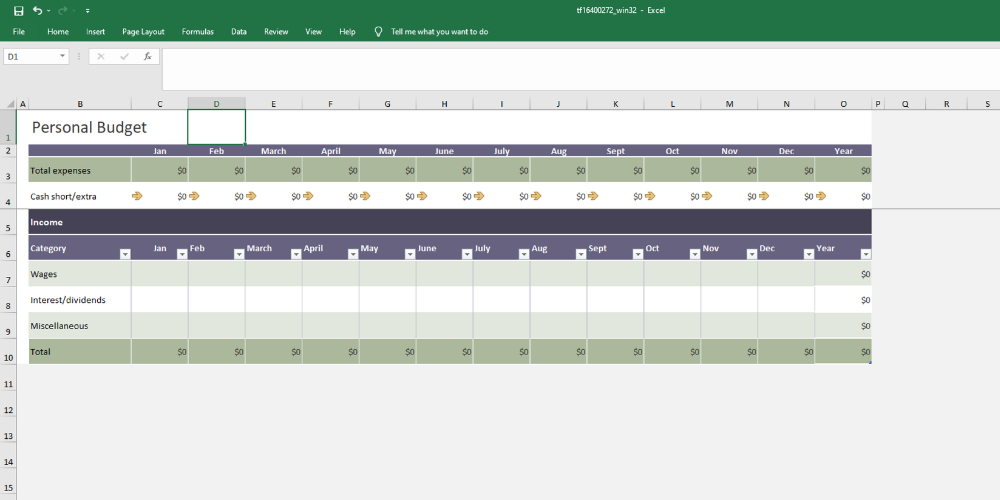Open the Sept column filter dropdown
Image resolution: width=1000 pixels, height=500 pixels.
coord(638,254)
